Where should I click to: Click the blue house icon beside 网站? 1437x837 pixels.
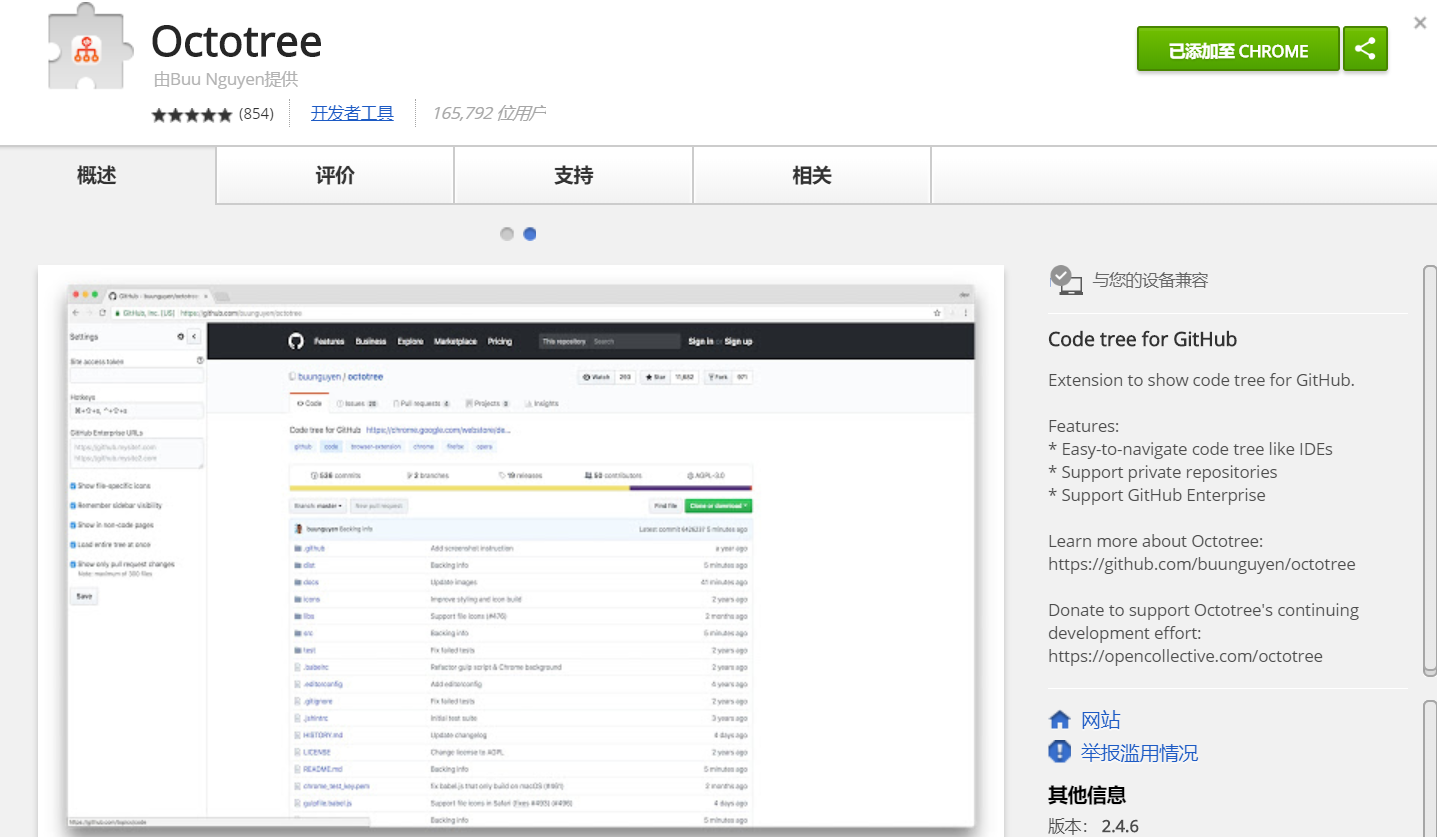(x=1059, y=720)
